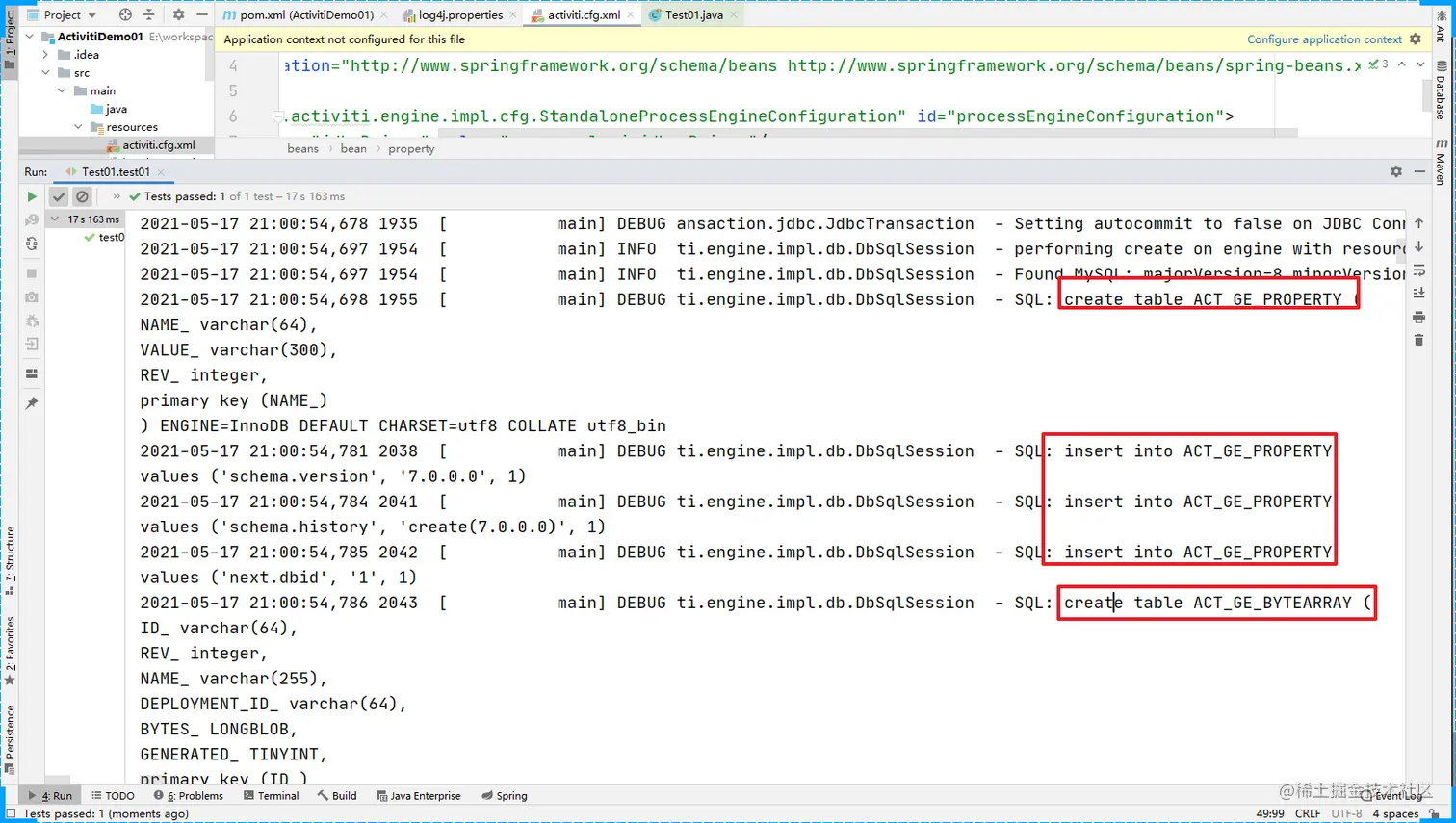1456x823 pixels.
Task: Click the stop process square icon
Action: [x=32, y=273]
